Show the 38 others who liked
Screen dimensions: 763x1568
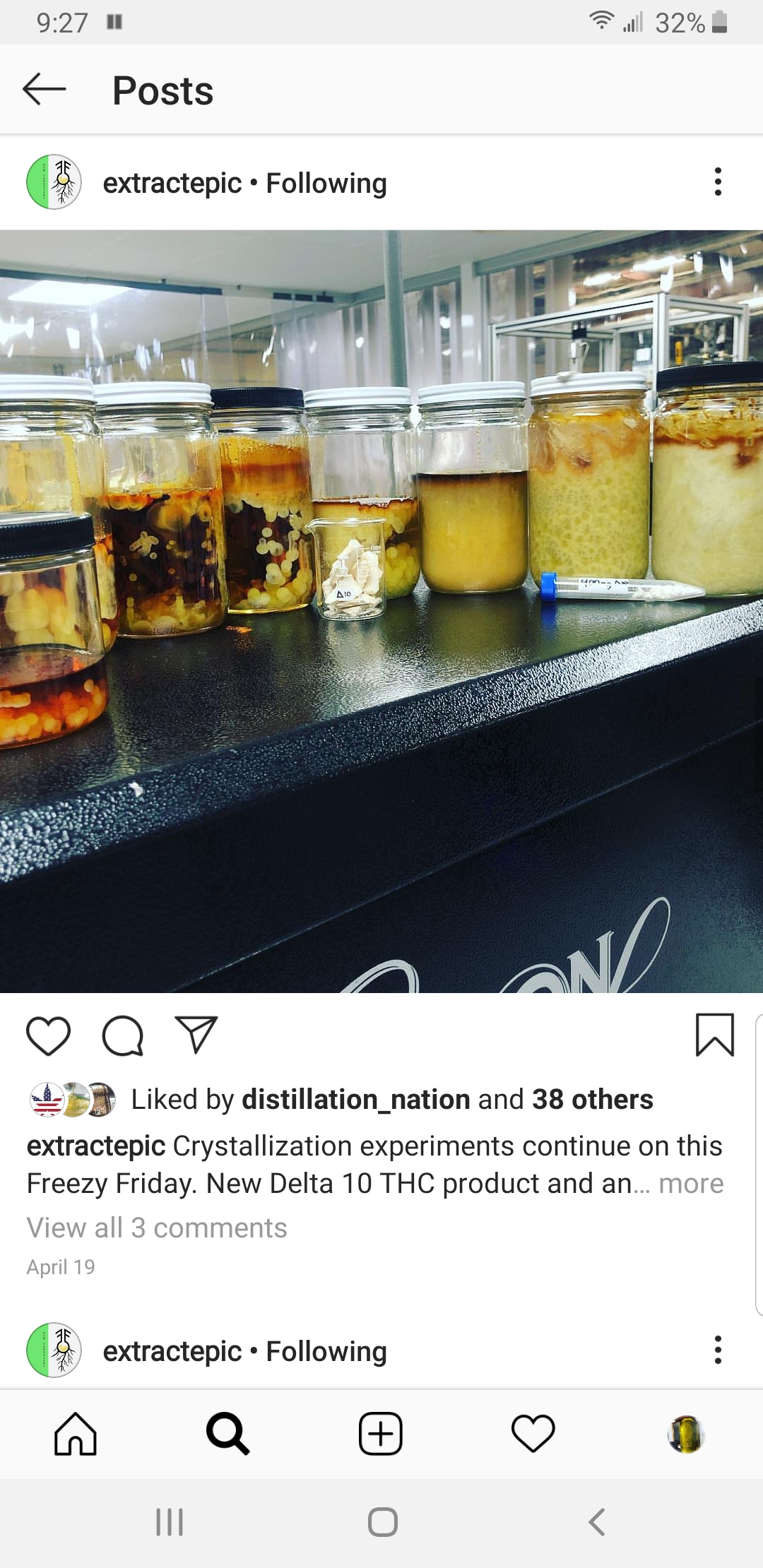593,1099
